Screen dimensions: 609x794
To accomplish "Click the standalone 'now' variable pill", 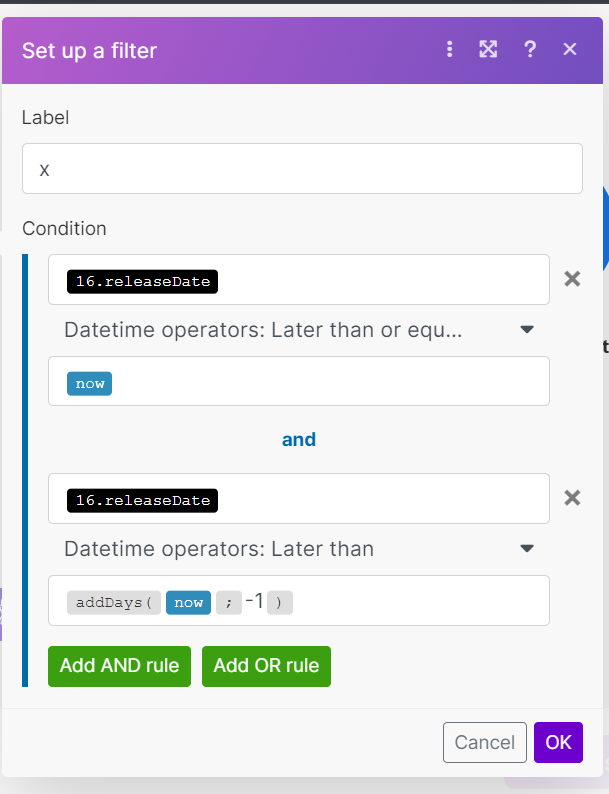I will coord(89,383).
